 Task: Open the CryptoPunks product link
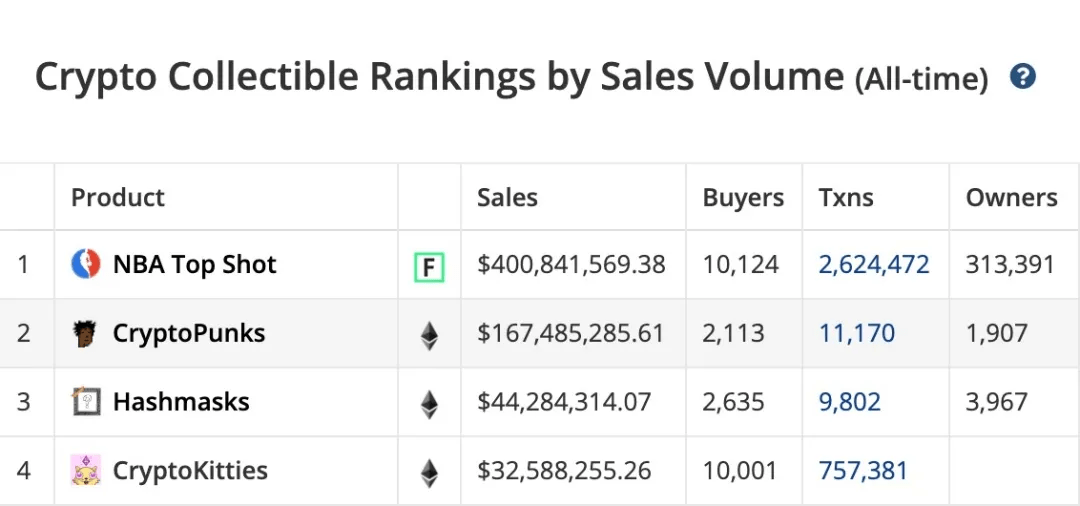tap(189, 333)
